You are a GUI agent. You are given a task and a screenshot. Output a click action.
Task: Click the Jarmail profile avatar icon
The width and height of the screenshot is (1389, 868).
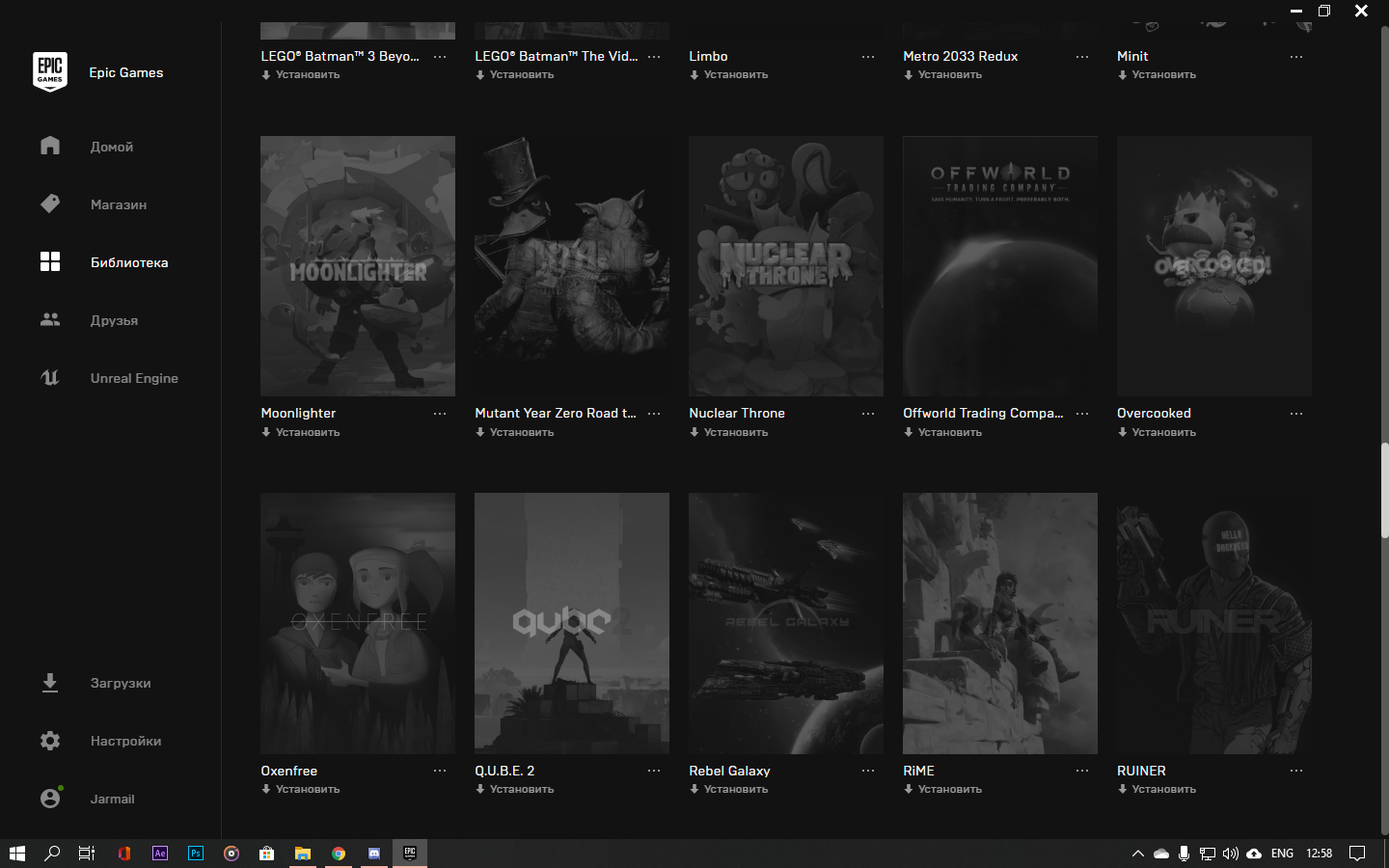[x=50, y=799]
